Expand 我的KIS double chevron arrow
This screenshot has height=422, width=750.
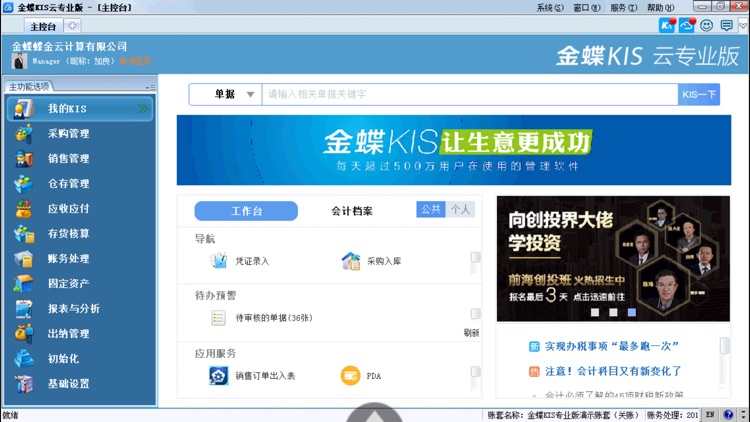click(143, 109)
